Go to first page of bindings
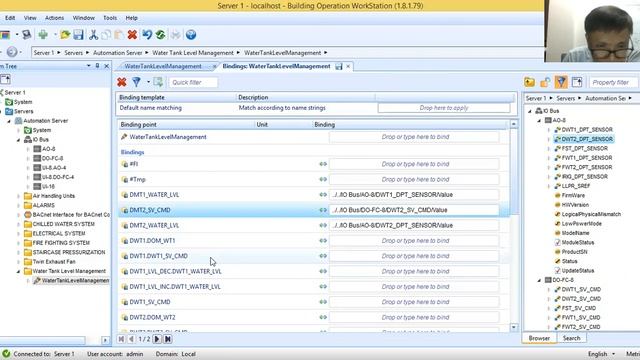Screen dimensions: 640x360 tap(121, 339)
